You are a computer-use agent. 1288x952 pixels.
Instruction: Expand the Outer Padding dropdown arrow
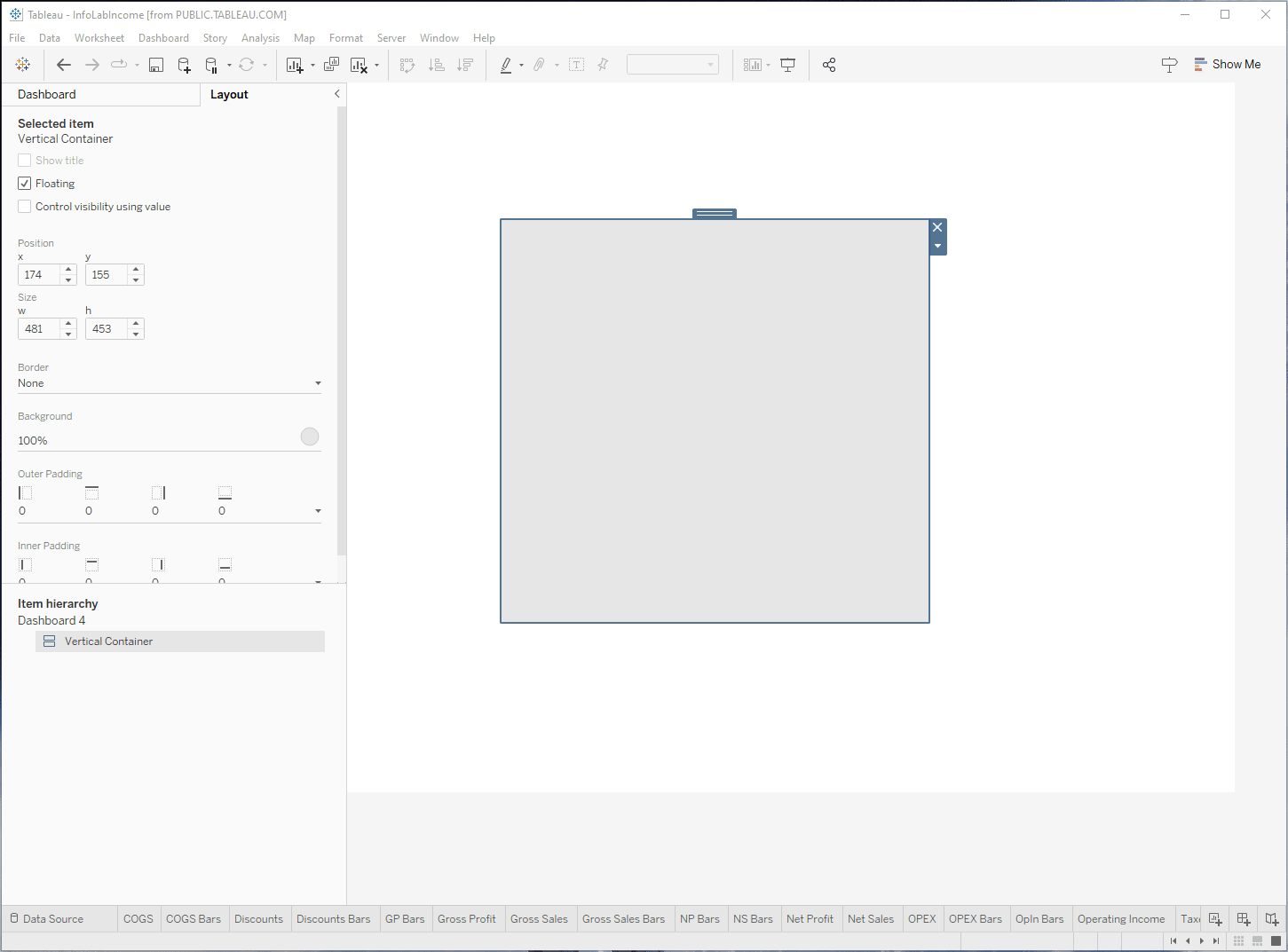318,511
